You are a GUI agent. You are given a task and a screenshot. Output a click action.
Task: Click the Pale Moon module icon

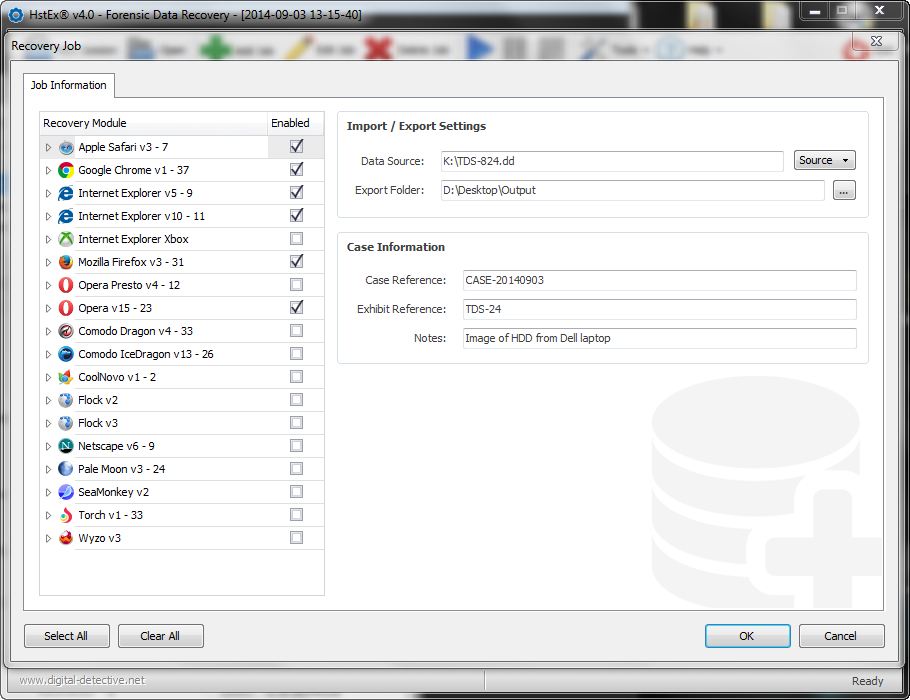(x=66, y=469)
